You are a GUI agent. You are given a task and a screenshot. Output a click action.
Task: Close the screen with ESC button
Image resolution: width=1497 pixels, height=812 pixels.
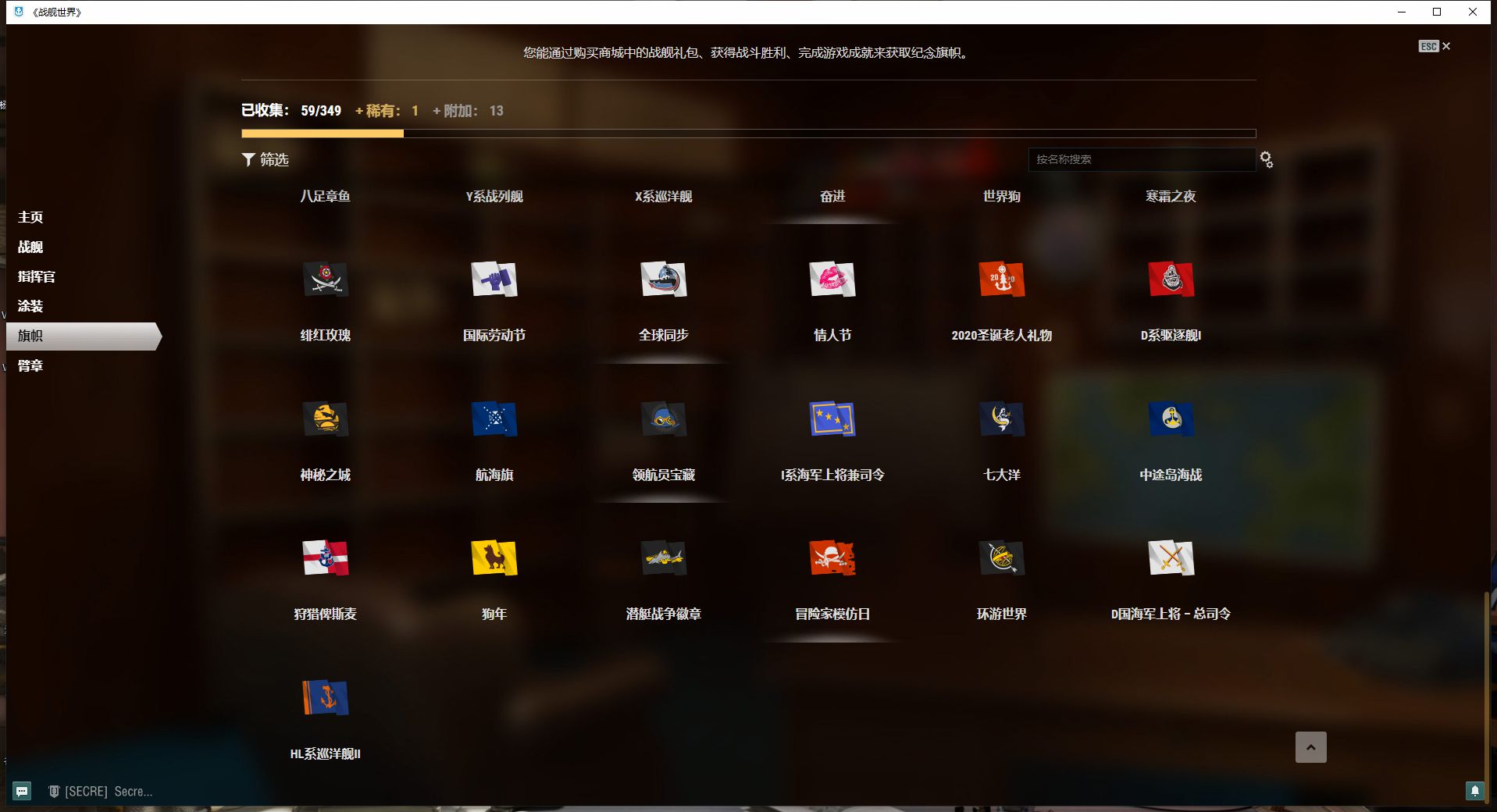1435,47
